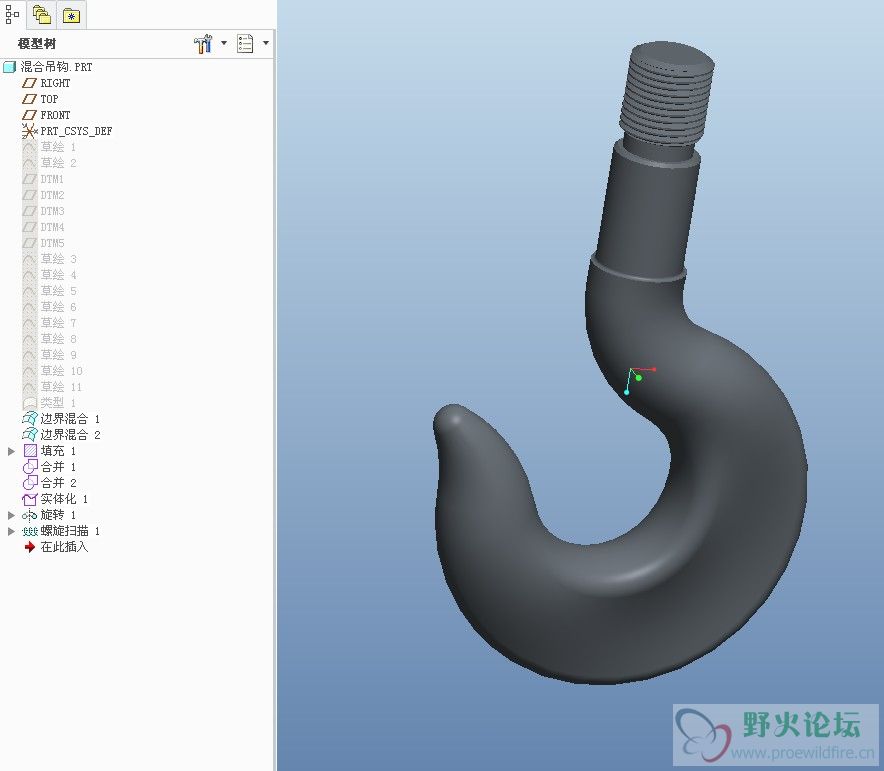
Task: Click the TOP plane icon
Action: coord(29,99)
